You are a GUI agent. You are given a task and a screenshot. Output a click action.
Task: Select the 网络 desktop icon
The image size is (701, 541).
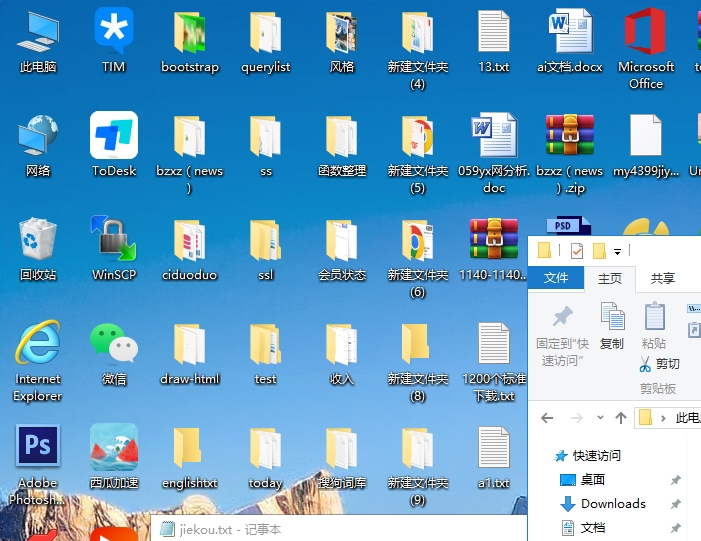click(x=38, y=146)
